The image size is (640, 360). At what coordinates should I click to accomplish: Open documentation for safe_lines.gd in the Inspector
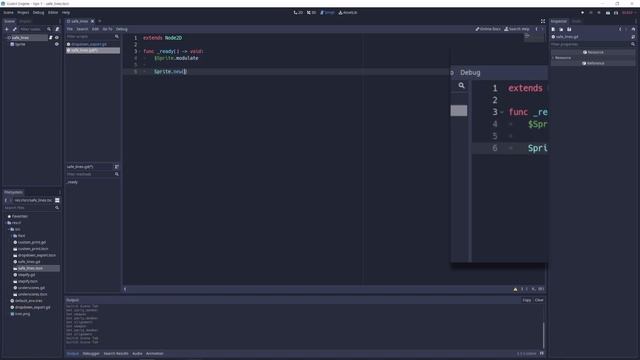[633, 37]
